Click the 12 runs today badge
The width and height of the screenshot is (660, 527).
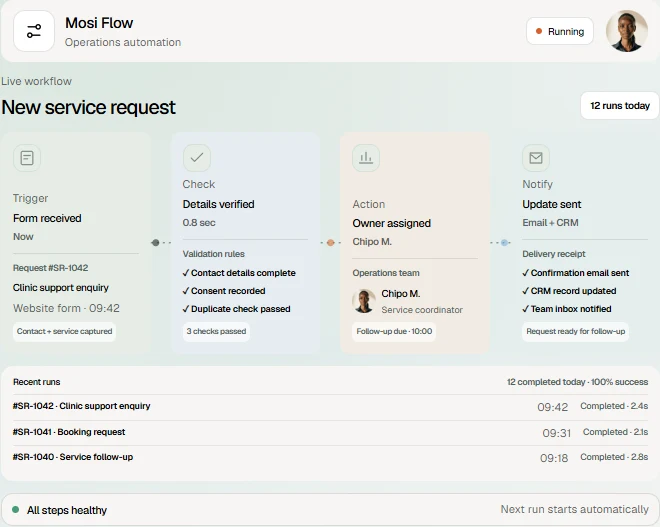coord(619,106)
